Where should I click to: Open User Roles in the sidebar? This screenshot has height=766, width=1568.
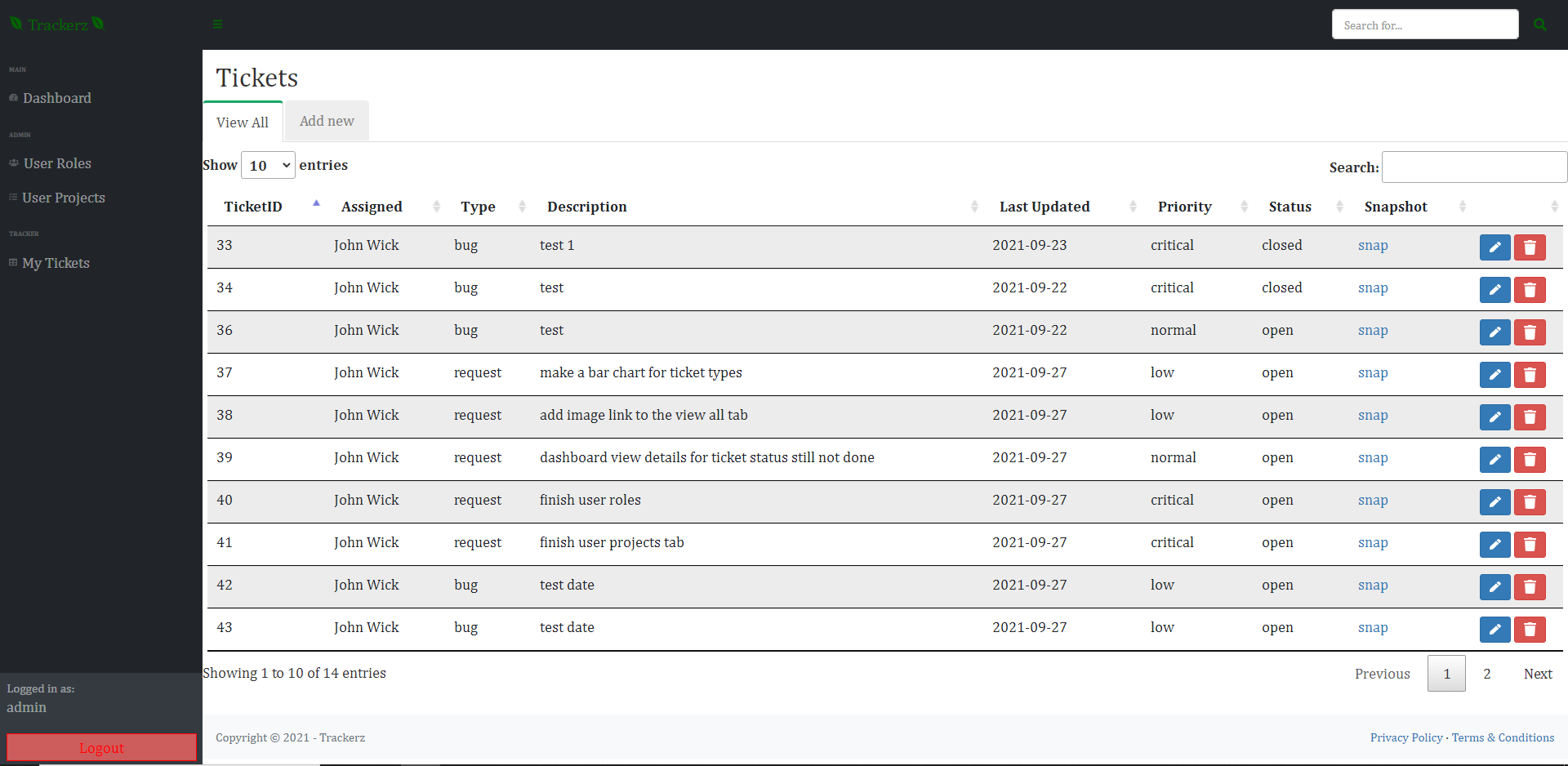(57, 163)
